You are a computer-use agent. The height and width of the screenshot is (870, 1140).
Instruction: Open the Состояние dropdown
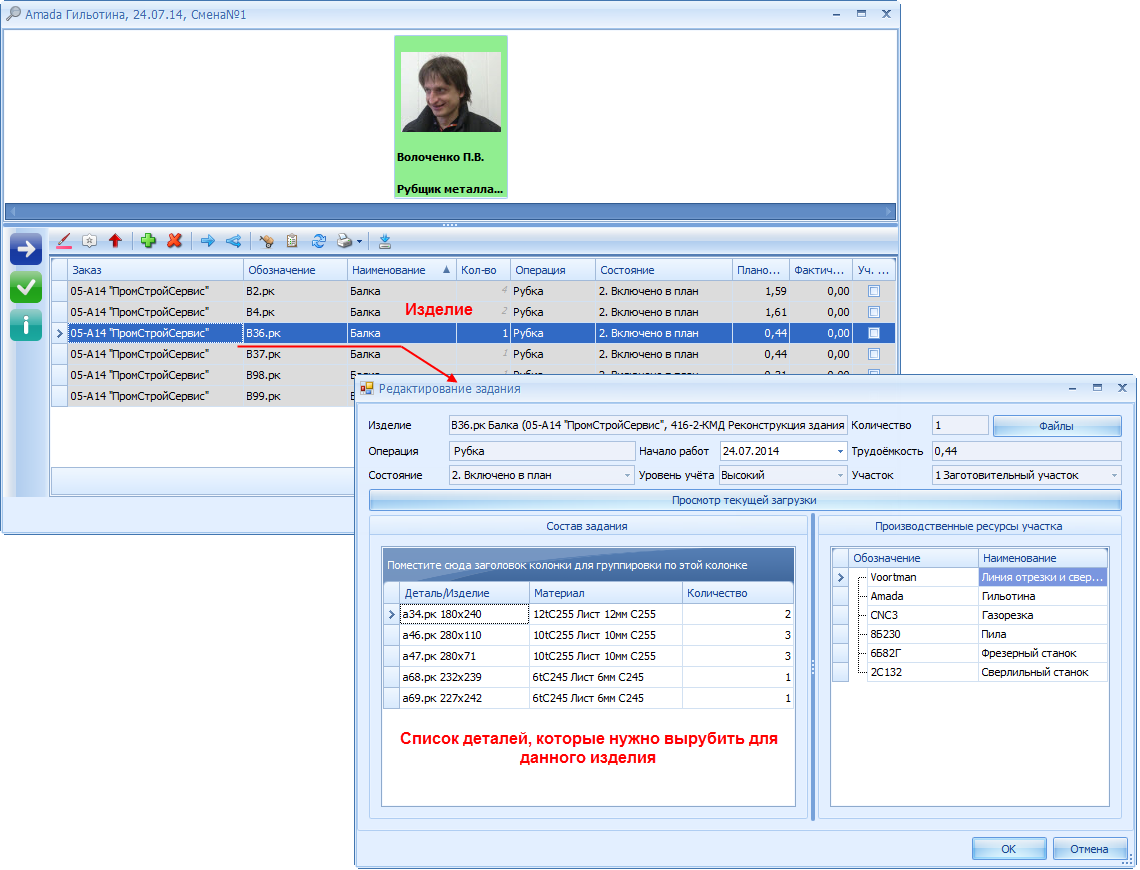[627, 475]
